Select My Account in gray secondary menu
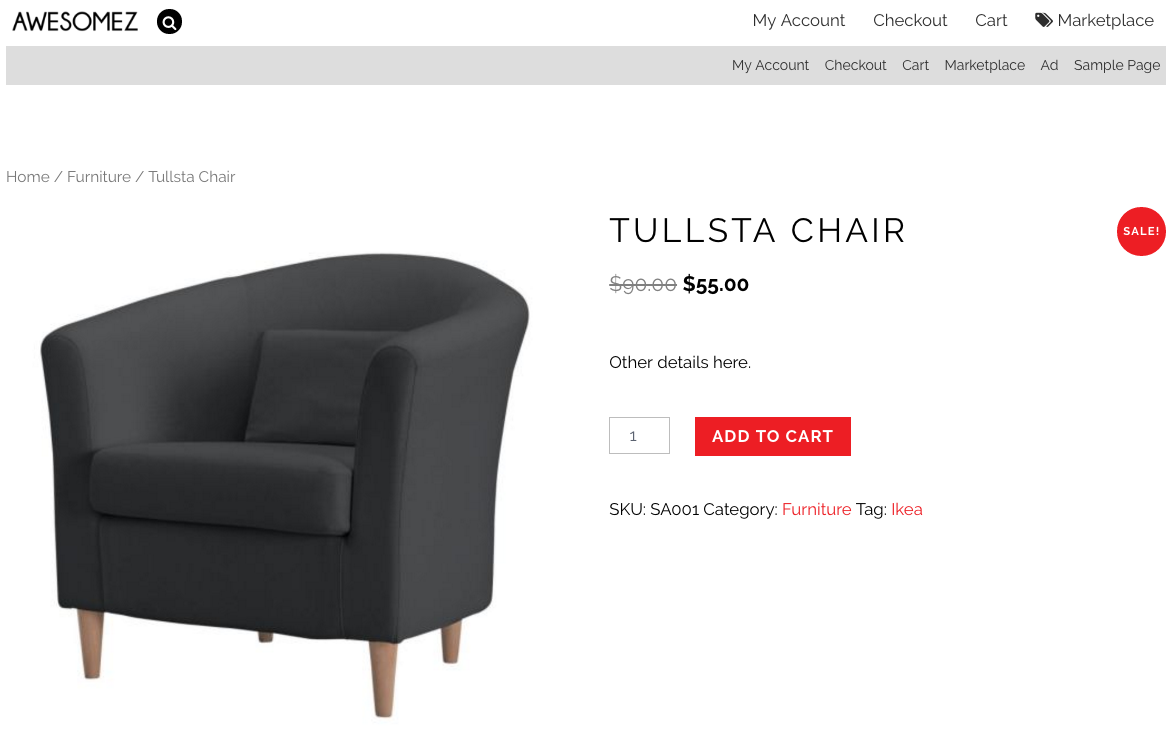 [770, 65]
